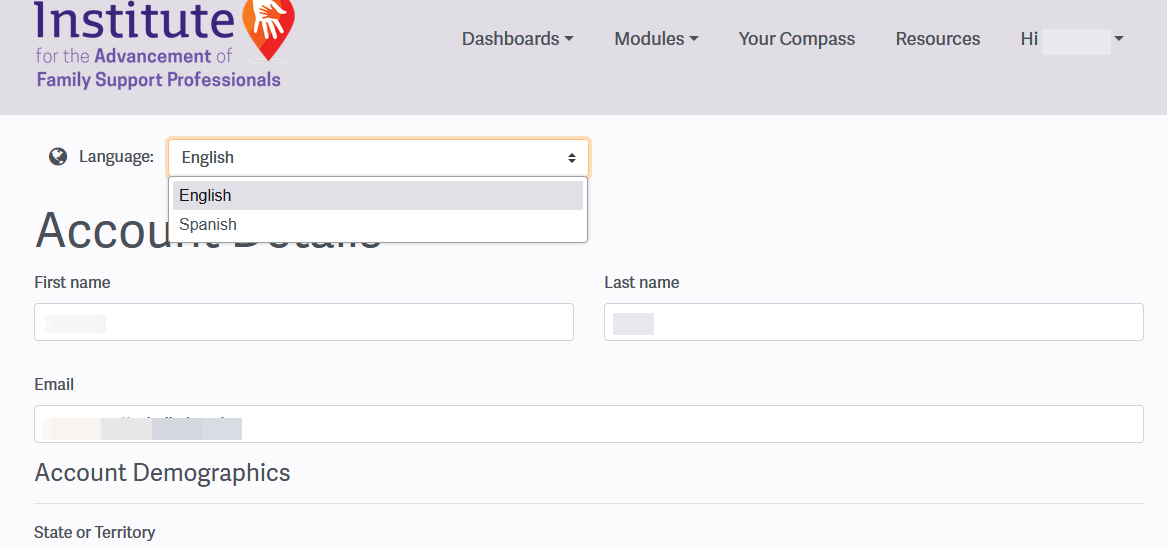Collapse the Language select box
Screen dimensions: 1167x550
[378, 158]
